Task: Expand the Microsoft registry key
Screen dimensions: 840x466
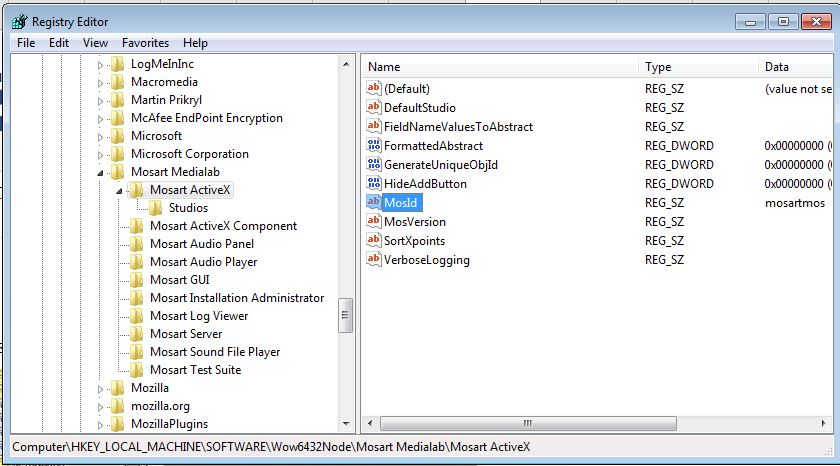Action: click(101, 136)
